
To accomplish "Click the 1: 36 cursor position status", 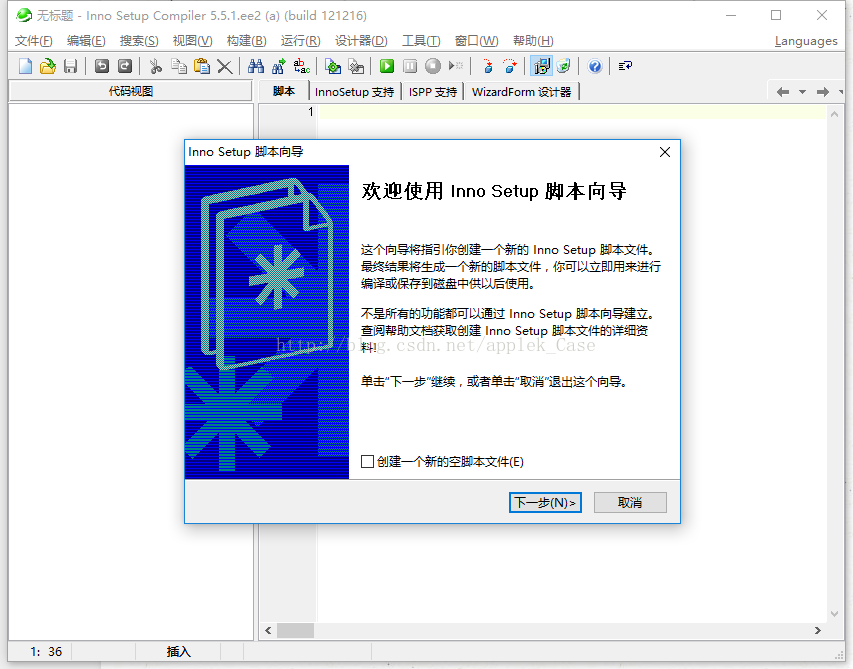I will coord(46,652).
